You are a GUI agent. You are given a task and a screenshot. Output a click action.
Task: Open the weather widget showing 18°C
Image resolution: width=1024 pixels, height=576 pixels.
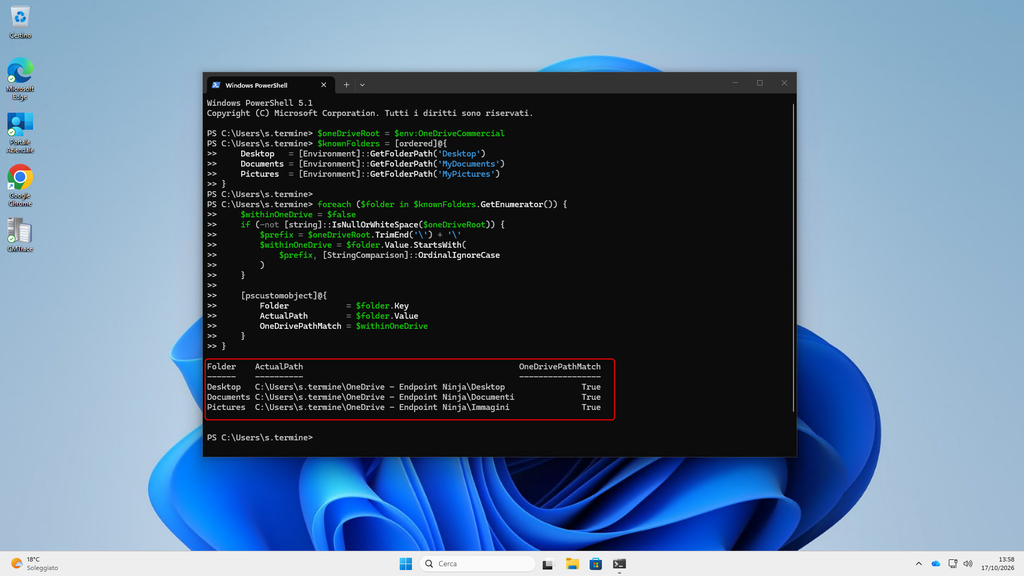pyautogui.click(x=35, y=564)
